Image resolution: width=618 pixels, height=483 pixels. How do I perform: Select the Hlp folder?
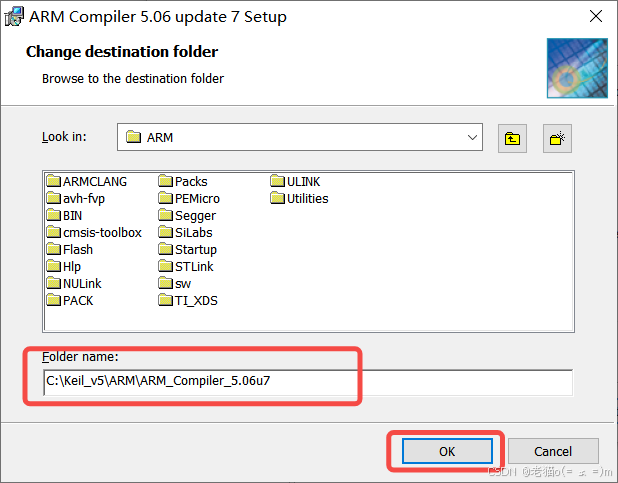[64, 266]
